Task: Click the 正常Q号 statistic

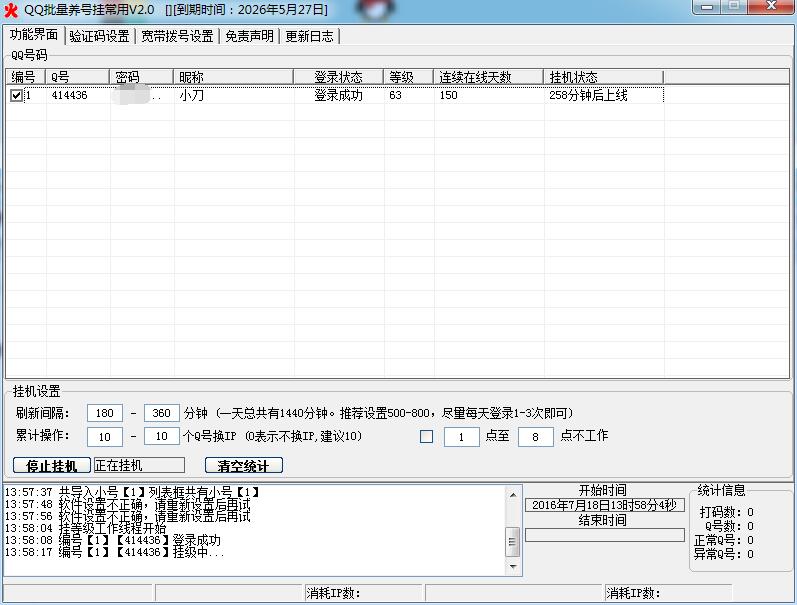Action: pos(724,540)
